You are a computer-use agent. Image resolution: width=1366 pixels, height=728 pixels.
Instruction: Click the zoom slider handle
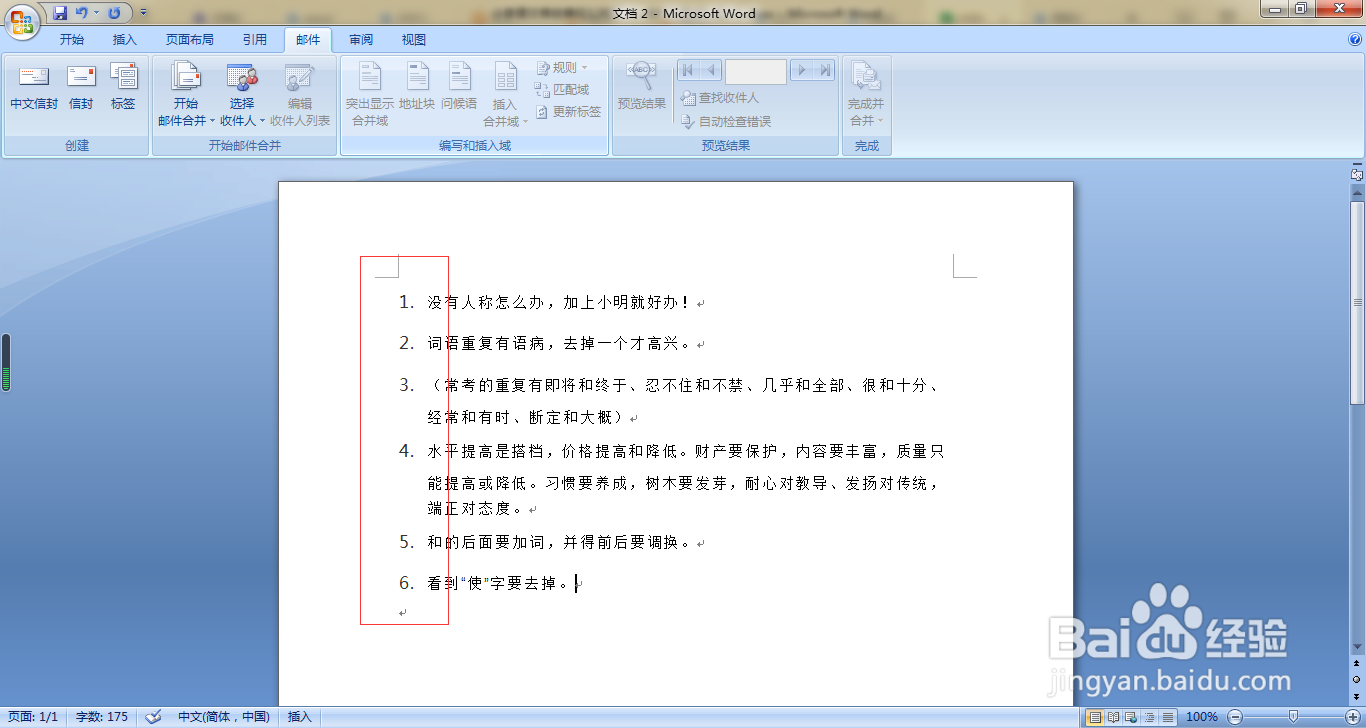click(1293, 717)
